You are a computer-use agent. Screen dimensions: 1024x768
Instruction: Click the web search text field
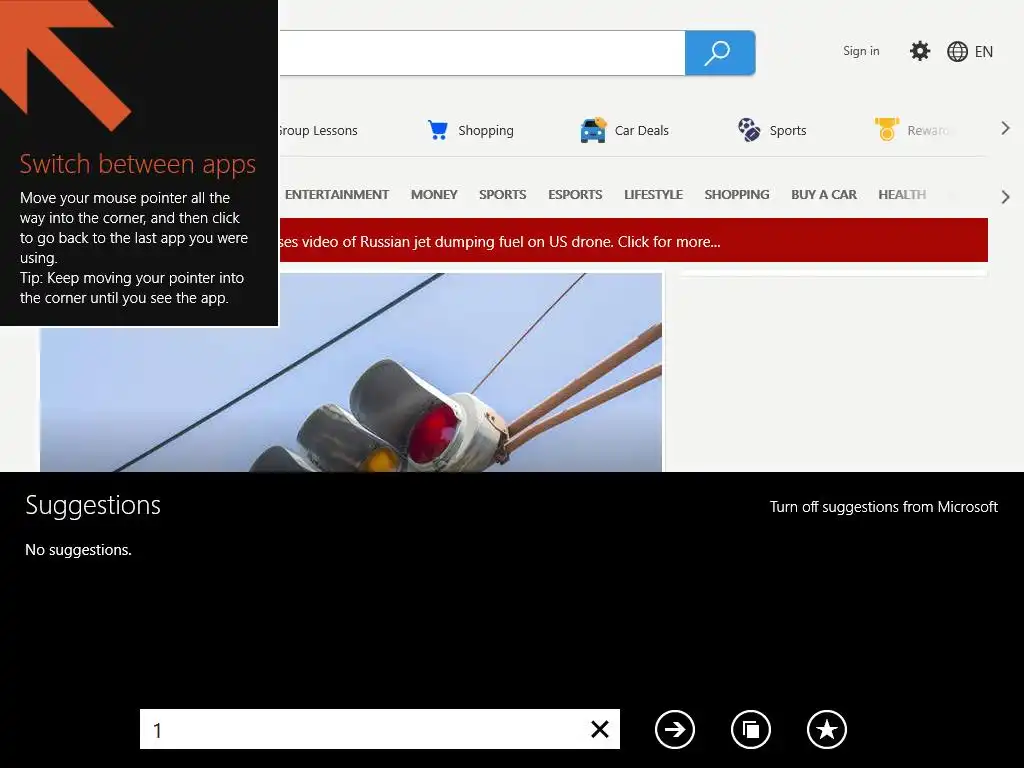click(x=482, y=53)
